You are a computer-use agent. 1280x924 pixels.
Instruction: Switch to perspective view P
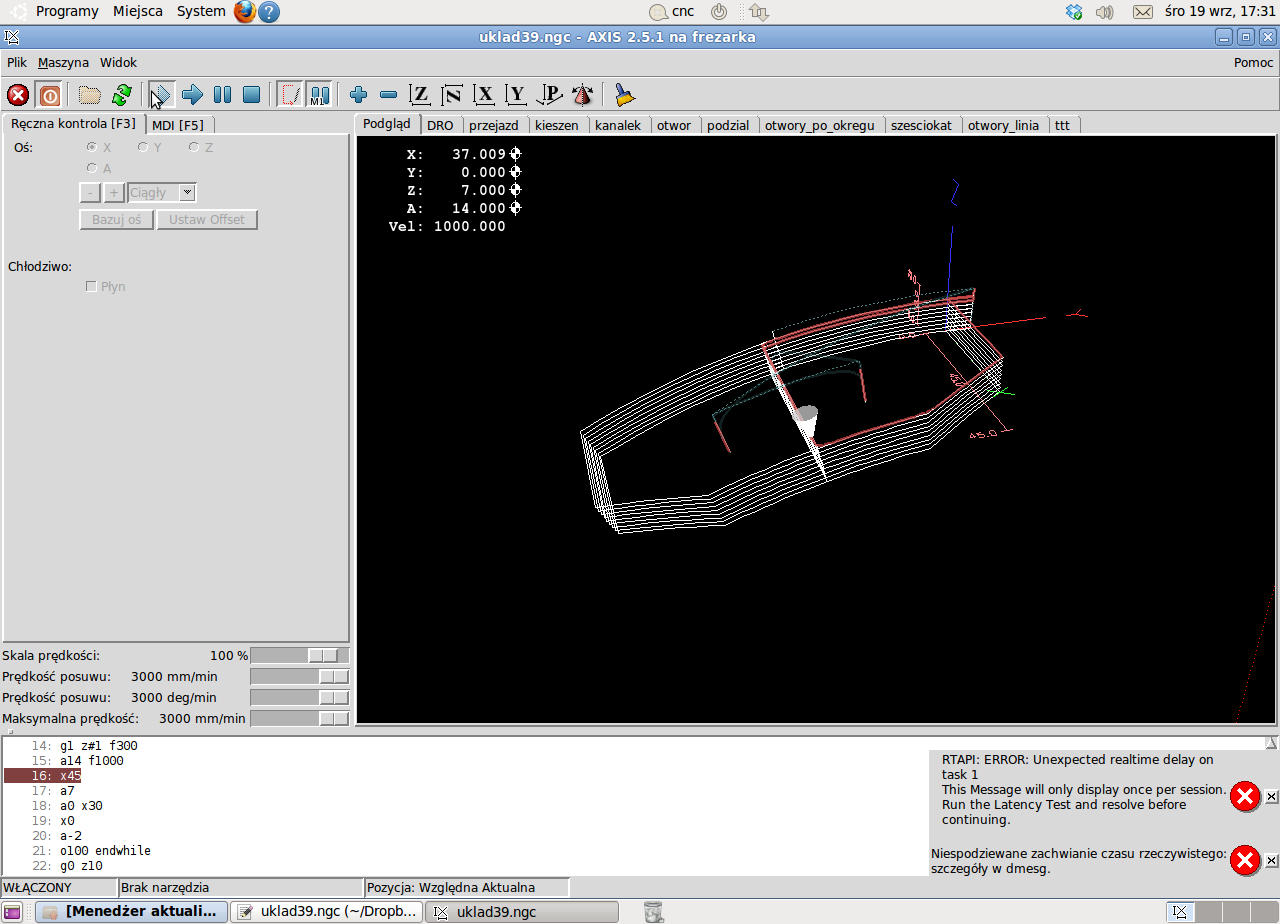click(x=549, y=95)
